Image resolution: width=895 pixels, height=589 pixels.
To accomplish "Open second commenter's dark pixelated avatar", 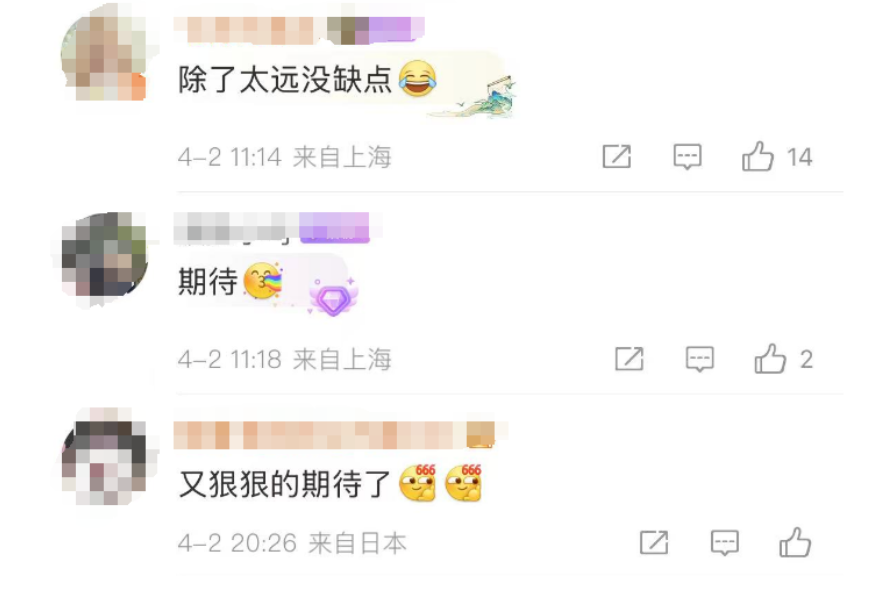I will pyautogui.click(x=104, y=255).
